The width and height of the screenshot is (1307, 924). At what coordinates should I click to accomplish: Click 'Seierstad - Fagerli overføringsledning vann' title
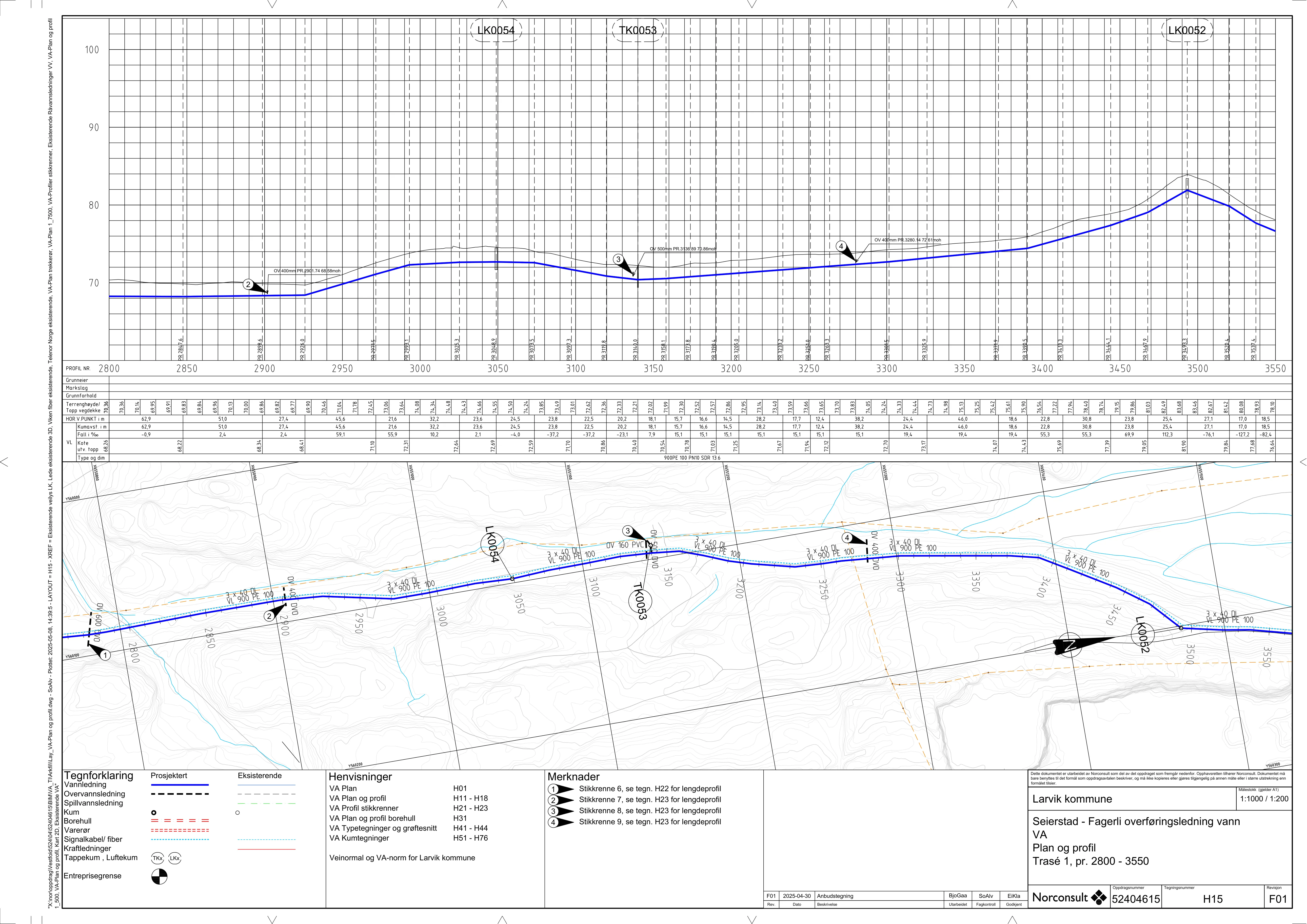tap(1136, 822)
